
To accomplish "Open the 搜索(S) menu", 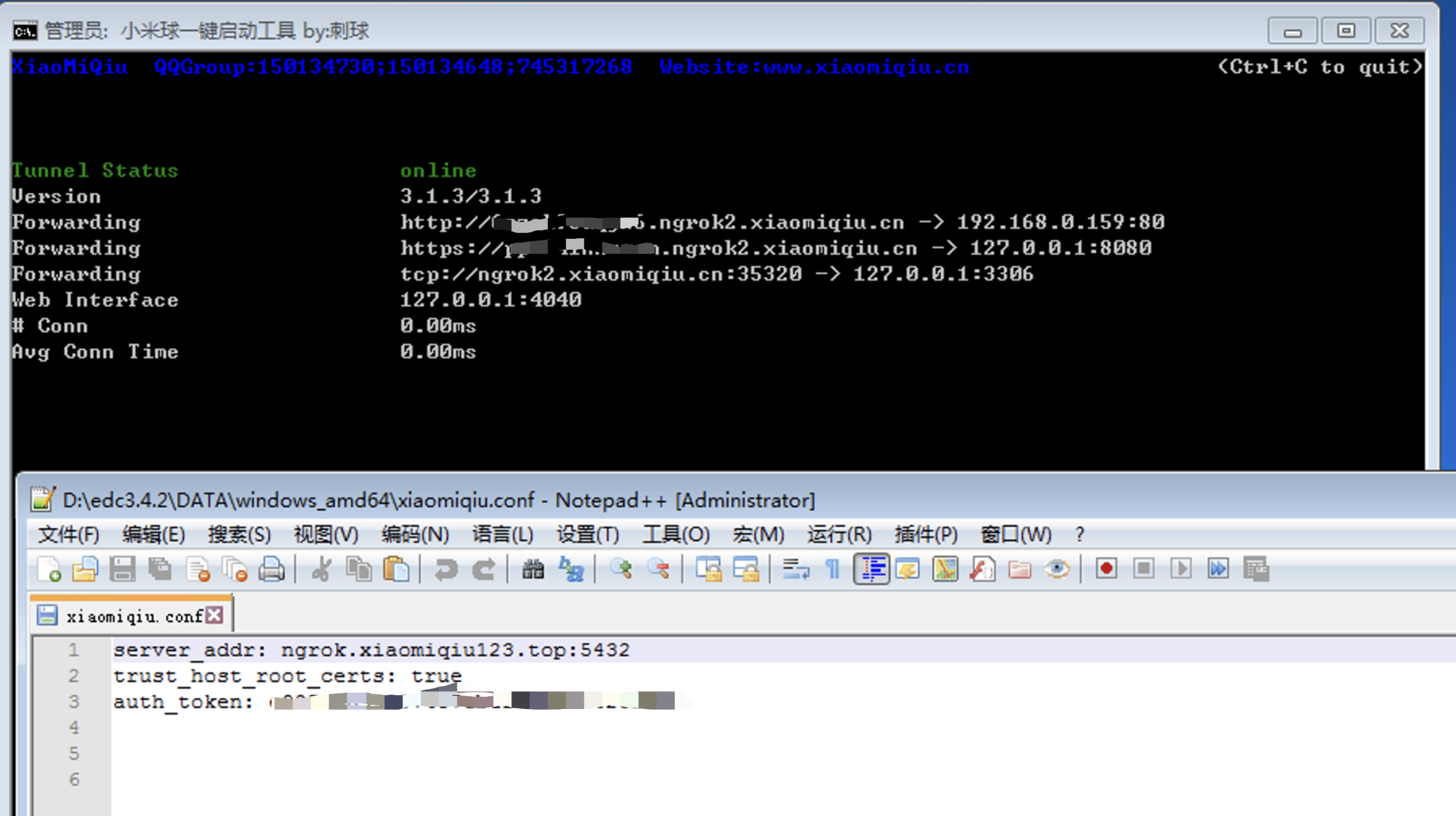I will tap(239, 535).
